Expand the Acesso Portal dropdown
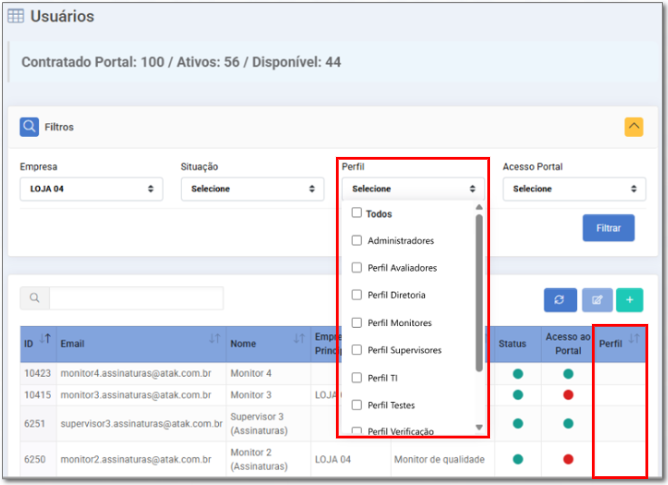 coord(573,188)
